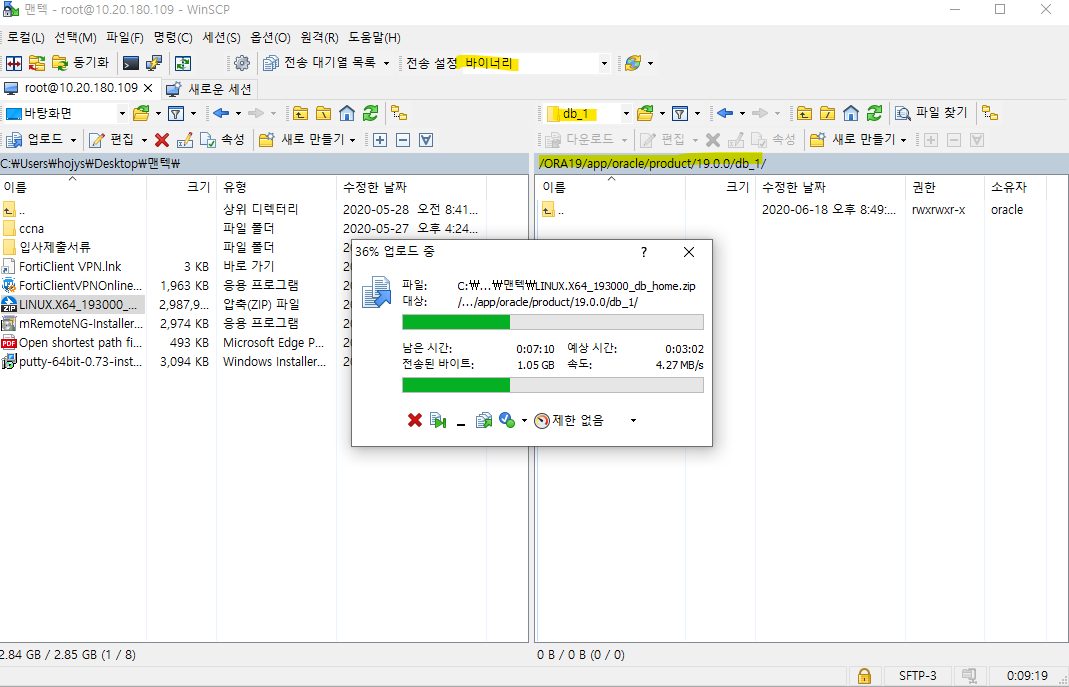Click the local 속성 button

click(x=222, y=140)
